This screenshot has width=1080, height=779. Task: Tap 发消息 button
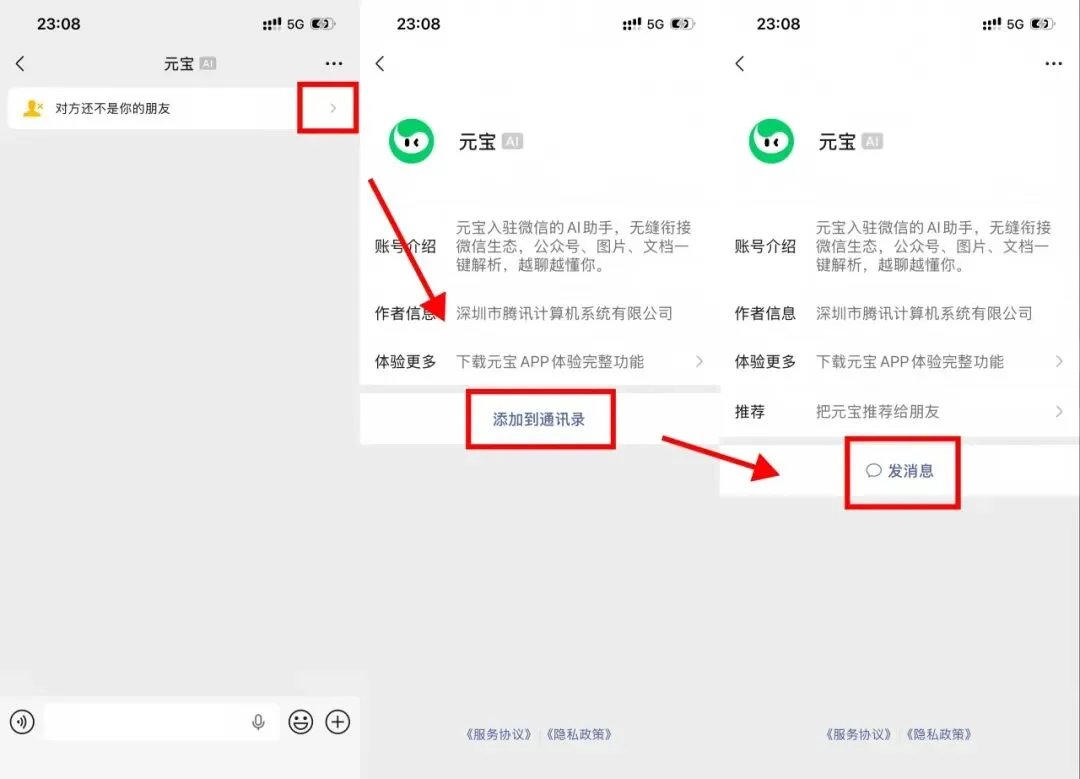(x=900, y=471)
